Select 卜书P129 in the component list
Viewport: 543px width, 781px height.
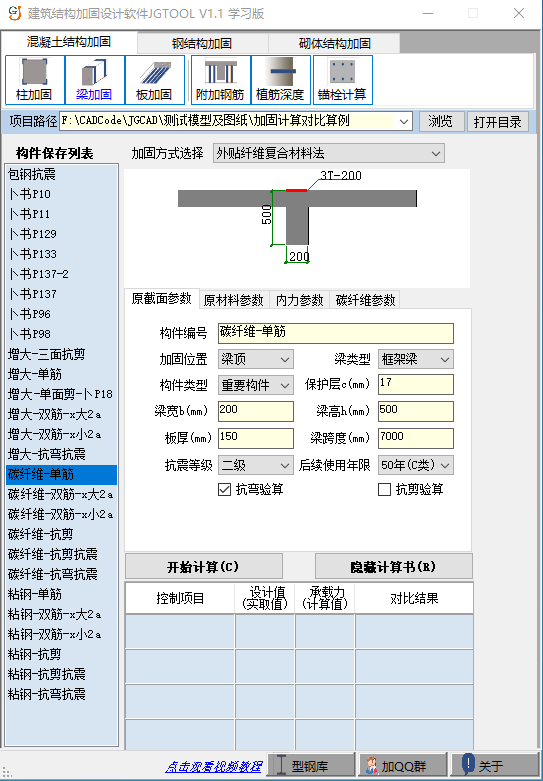click(x=61, y=234)
